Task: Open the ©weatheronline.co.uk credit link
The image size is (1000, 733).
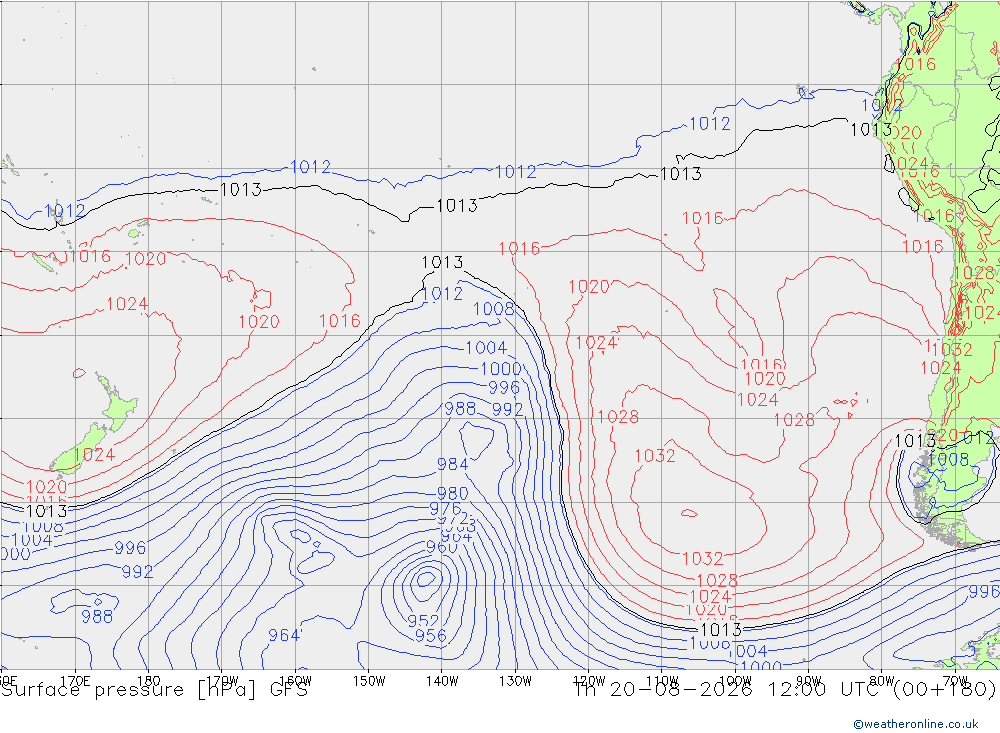Action: (x=915, y=724)
